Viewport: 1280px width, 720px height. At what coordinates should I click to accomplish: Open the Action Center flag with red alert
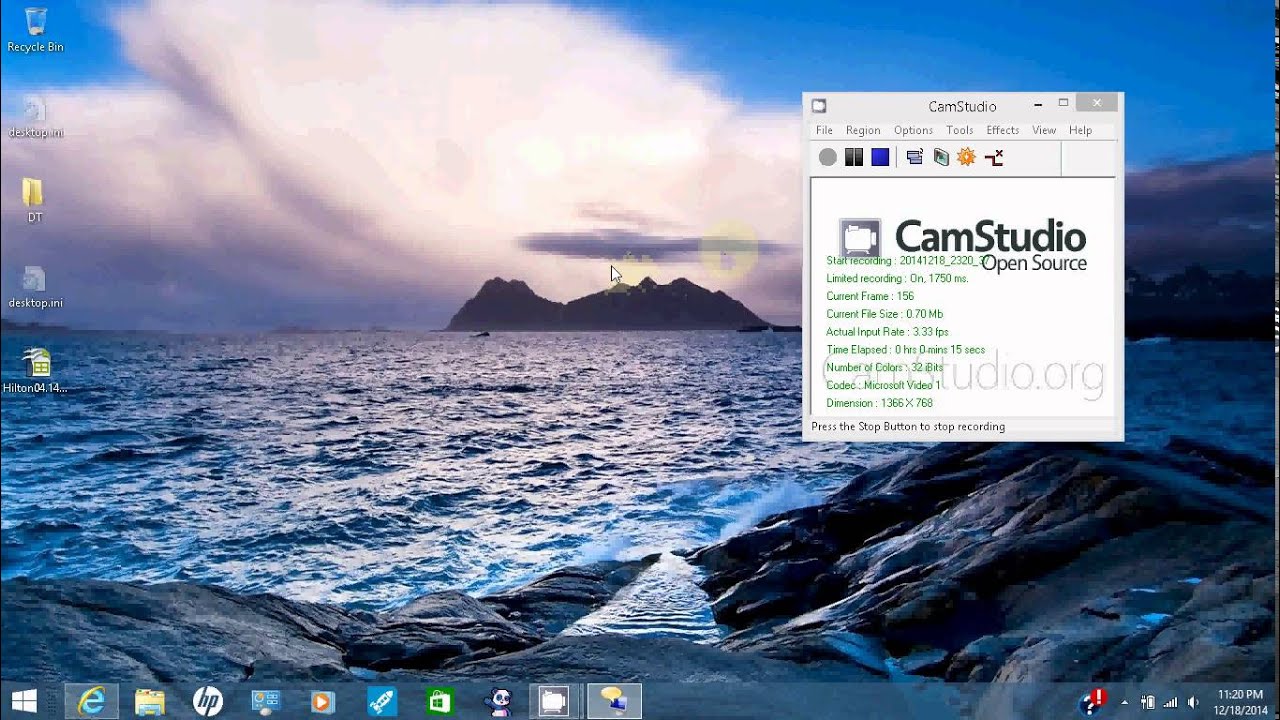tap(1092, 702)
